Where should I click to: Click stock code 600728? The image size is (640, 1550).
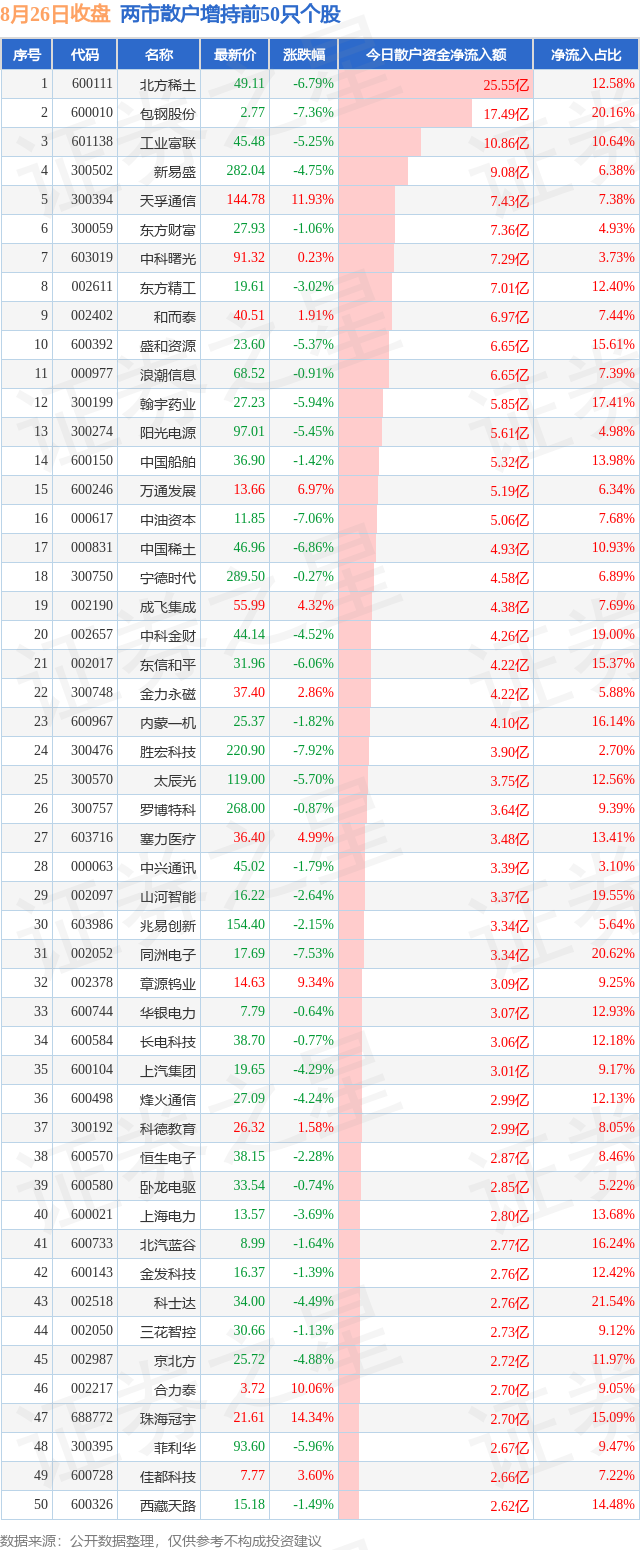(x=92, y=1476)
